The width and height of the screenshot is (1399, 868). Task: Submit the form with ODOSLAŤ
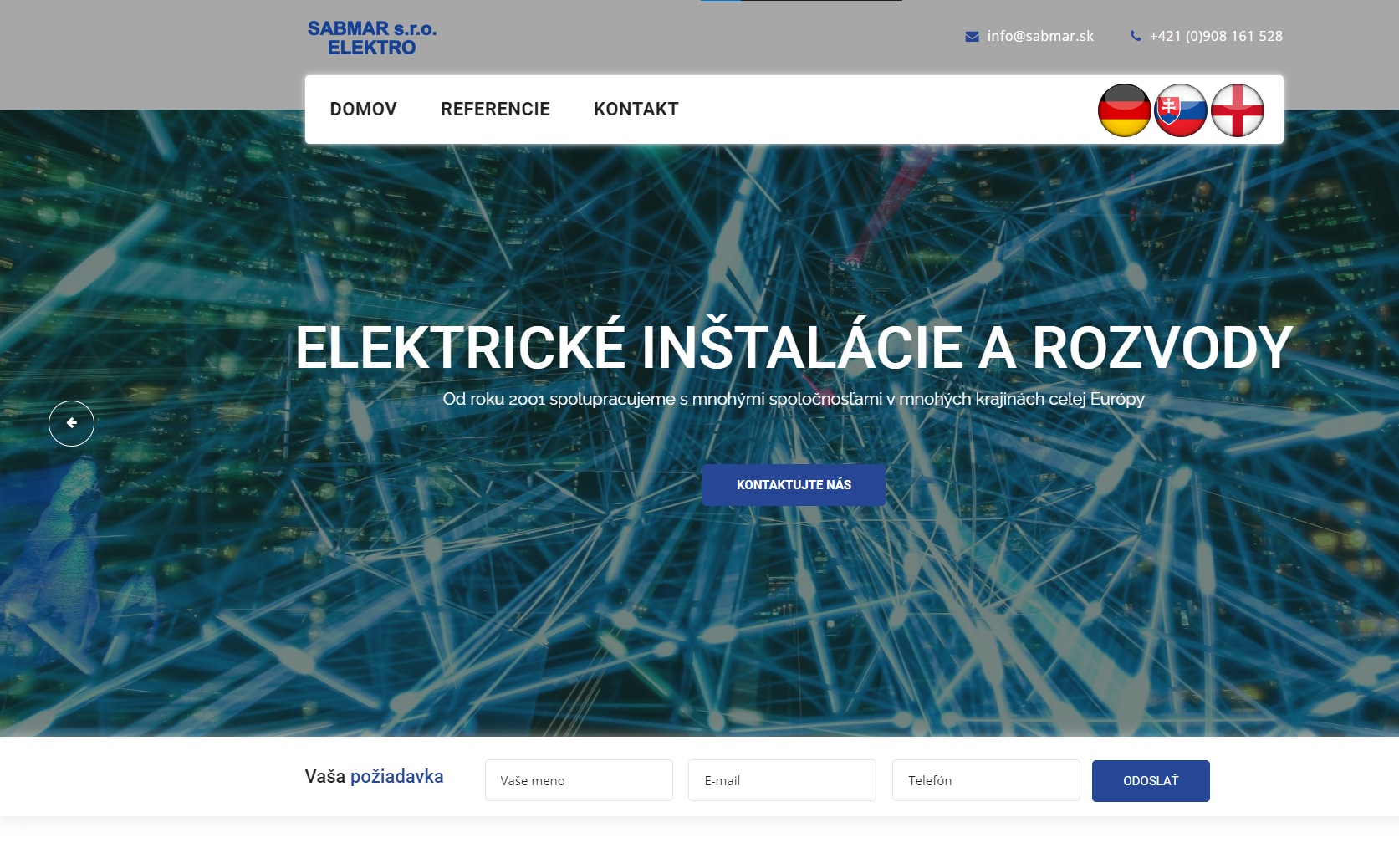(x=1151, y=781)
